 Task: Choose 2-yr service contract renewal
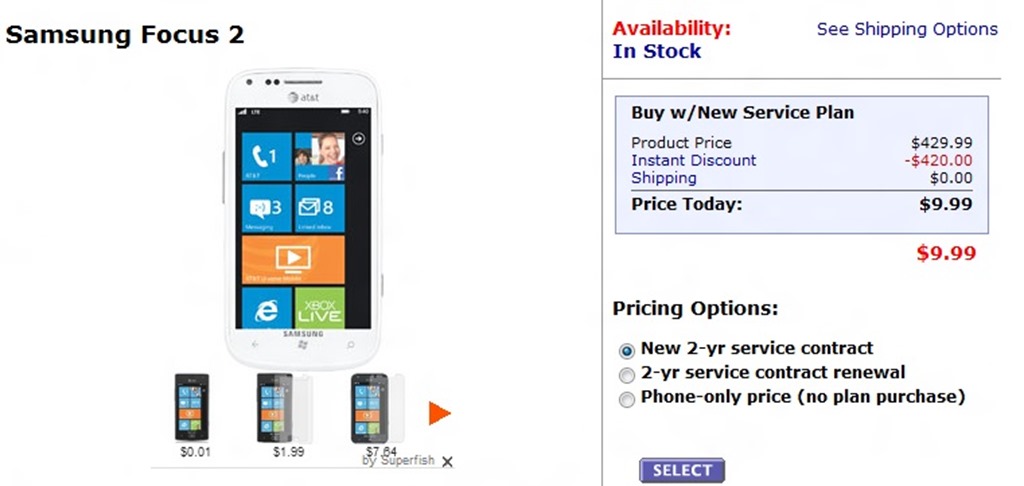(627, 375)
